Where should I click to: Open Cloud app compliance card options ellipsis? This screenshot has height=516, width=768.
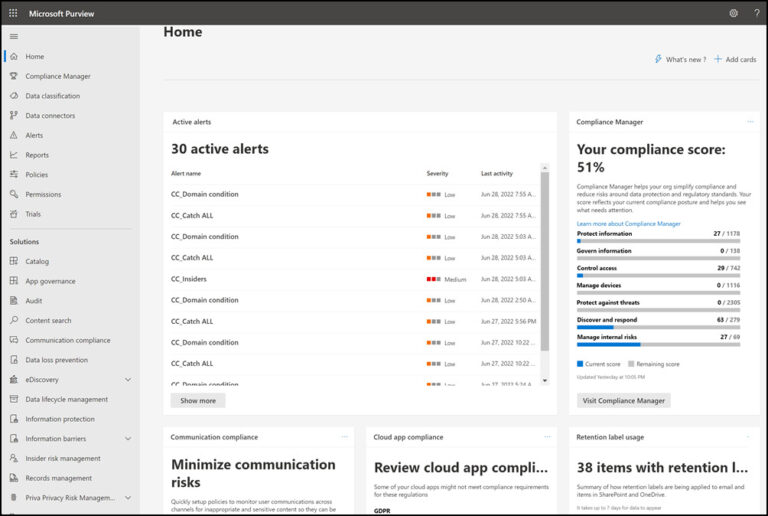click(x=547, y=437)
